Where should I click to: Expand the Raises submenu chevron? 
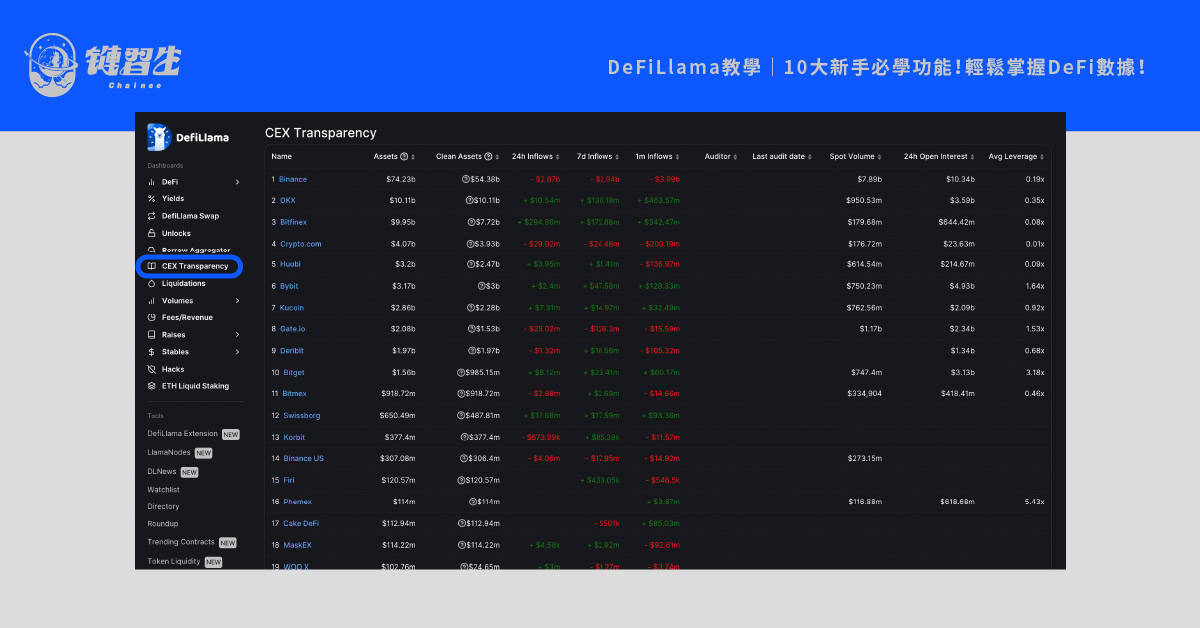(237, 334)
